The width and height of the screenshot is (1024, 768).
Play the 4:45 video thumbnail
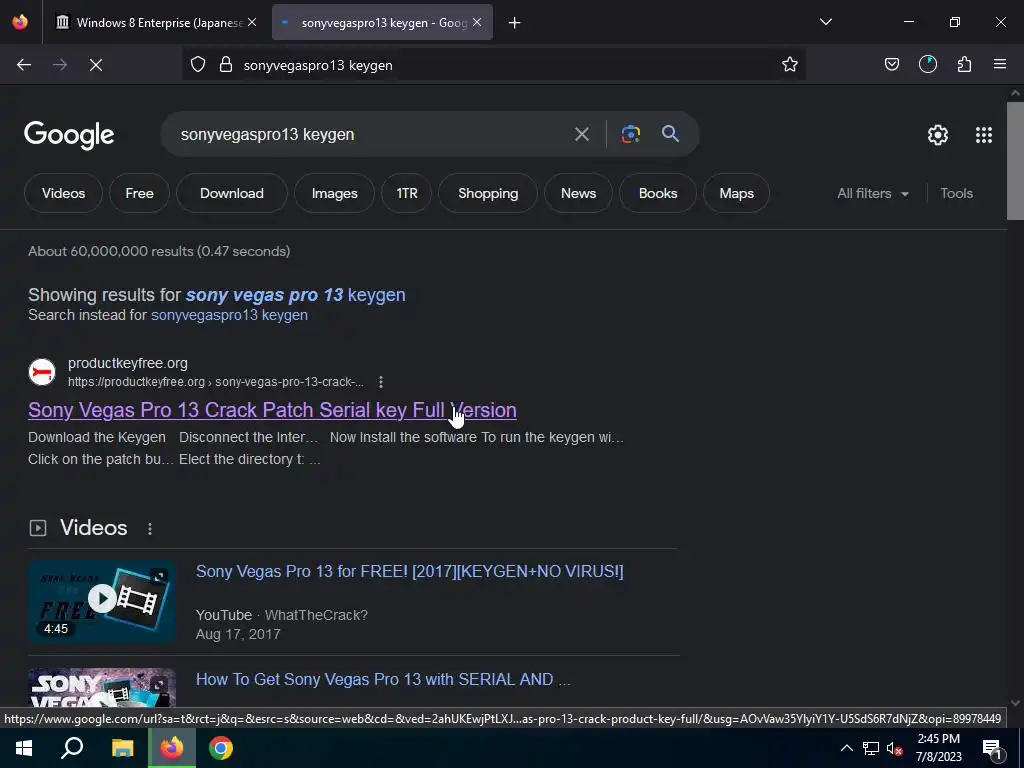pos(102,601)
